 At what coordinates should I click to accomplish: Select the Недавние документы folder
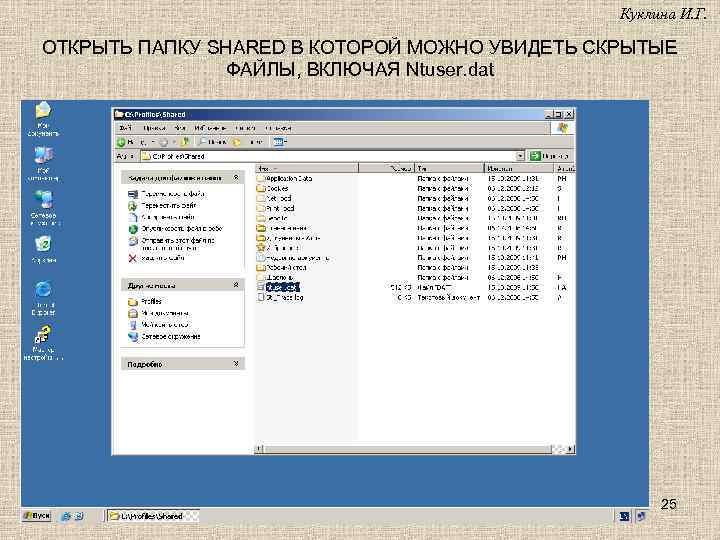[x=293, y=258]
